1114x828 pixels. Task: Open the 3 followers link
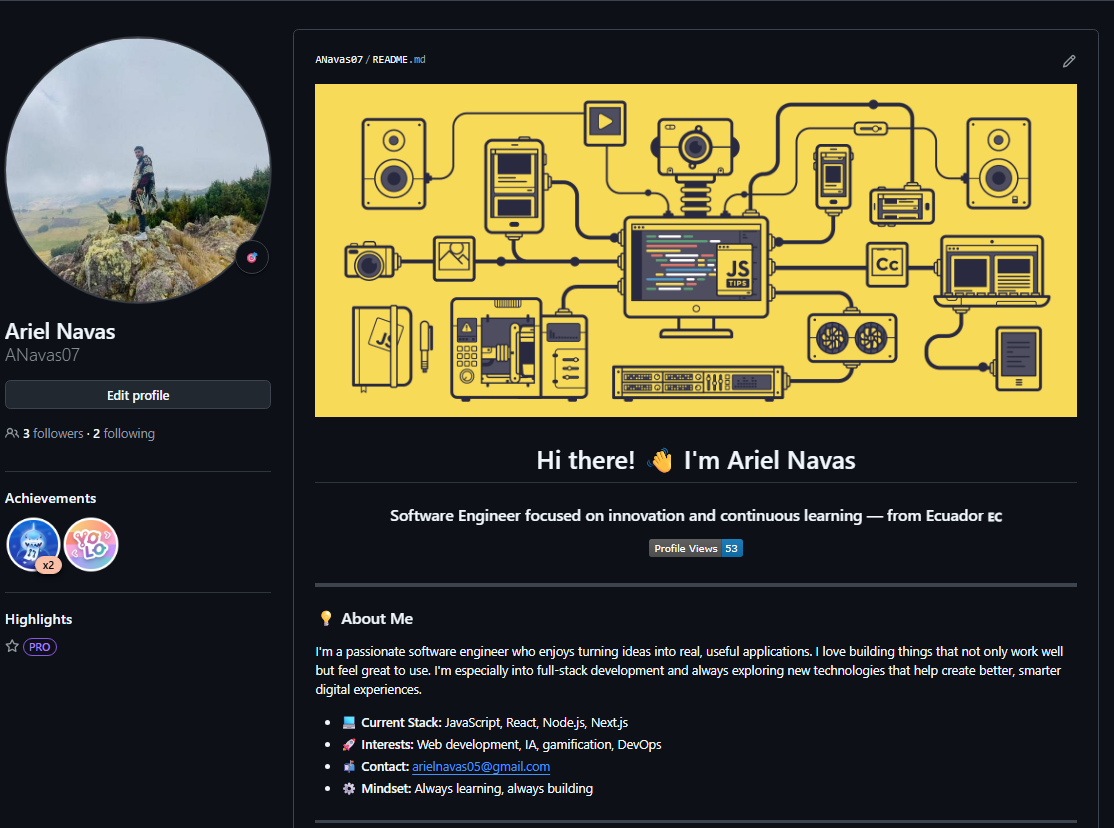coord(53,434)
